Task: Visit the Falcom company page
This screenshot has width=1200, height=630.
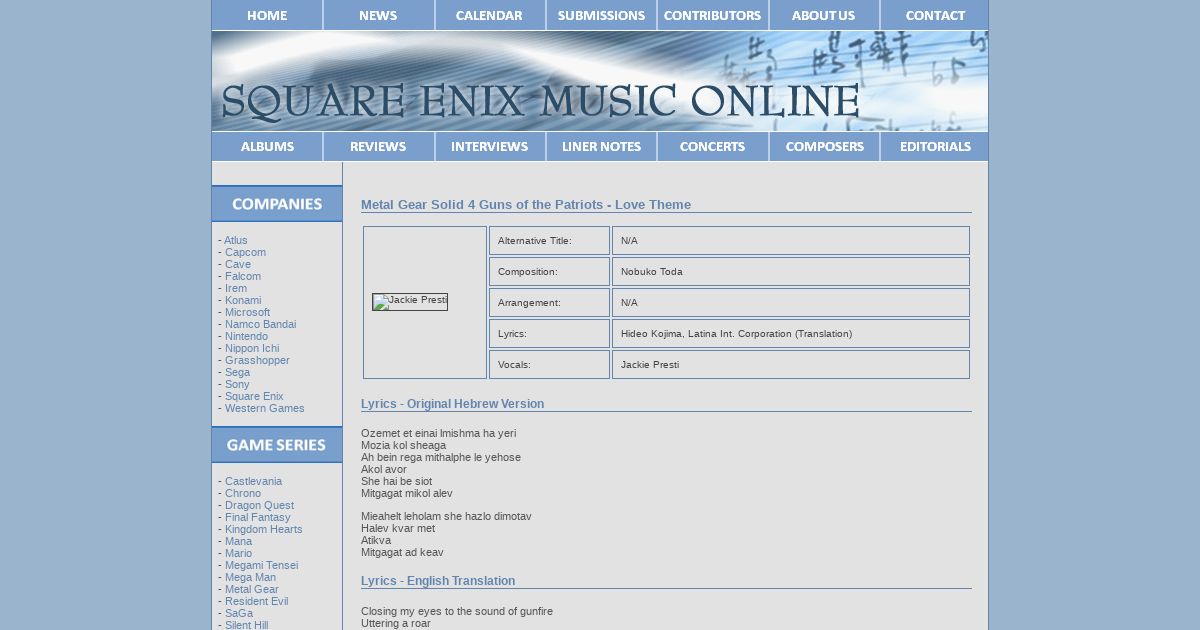Action: click(243, 276)
